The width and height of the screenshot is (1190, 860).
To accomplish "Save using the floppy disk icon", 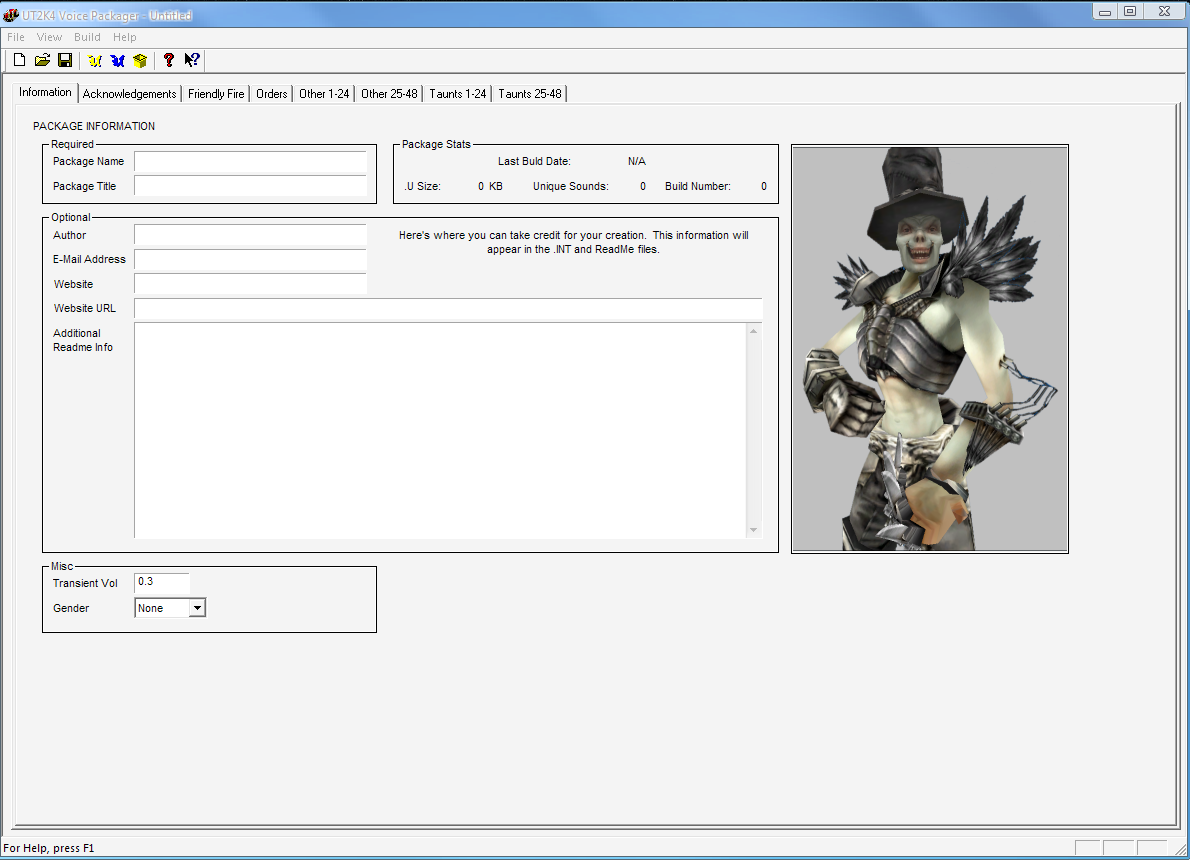I will click(x=64, y=61).
